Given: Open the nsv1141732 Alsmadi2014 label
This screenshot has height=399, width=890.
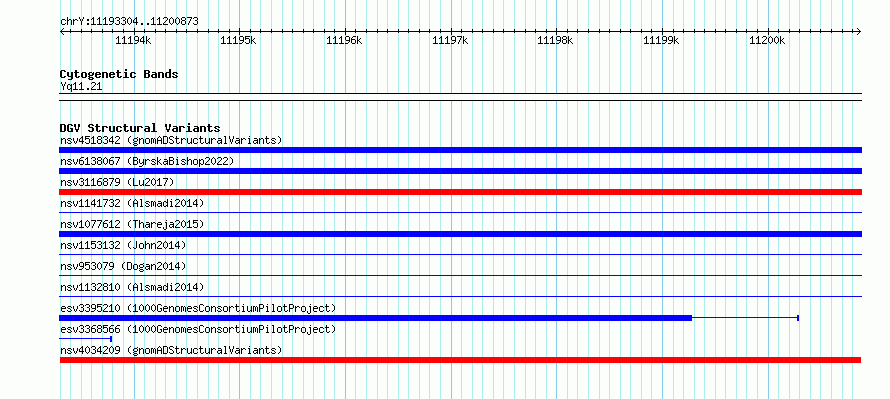Looking at the screenshot, I should 132,203.
